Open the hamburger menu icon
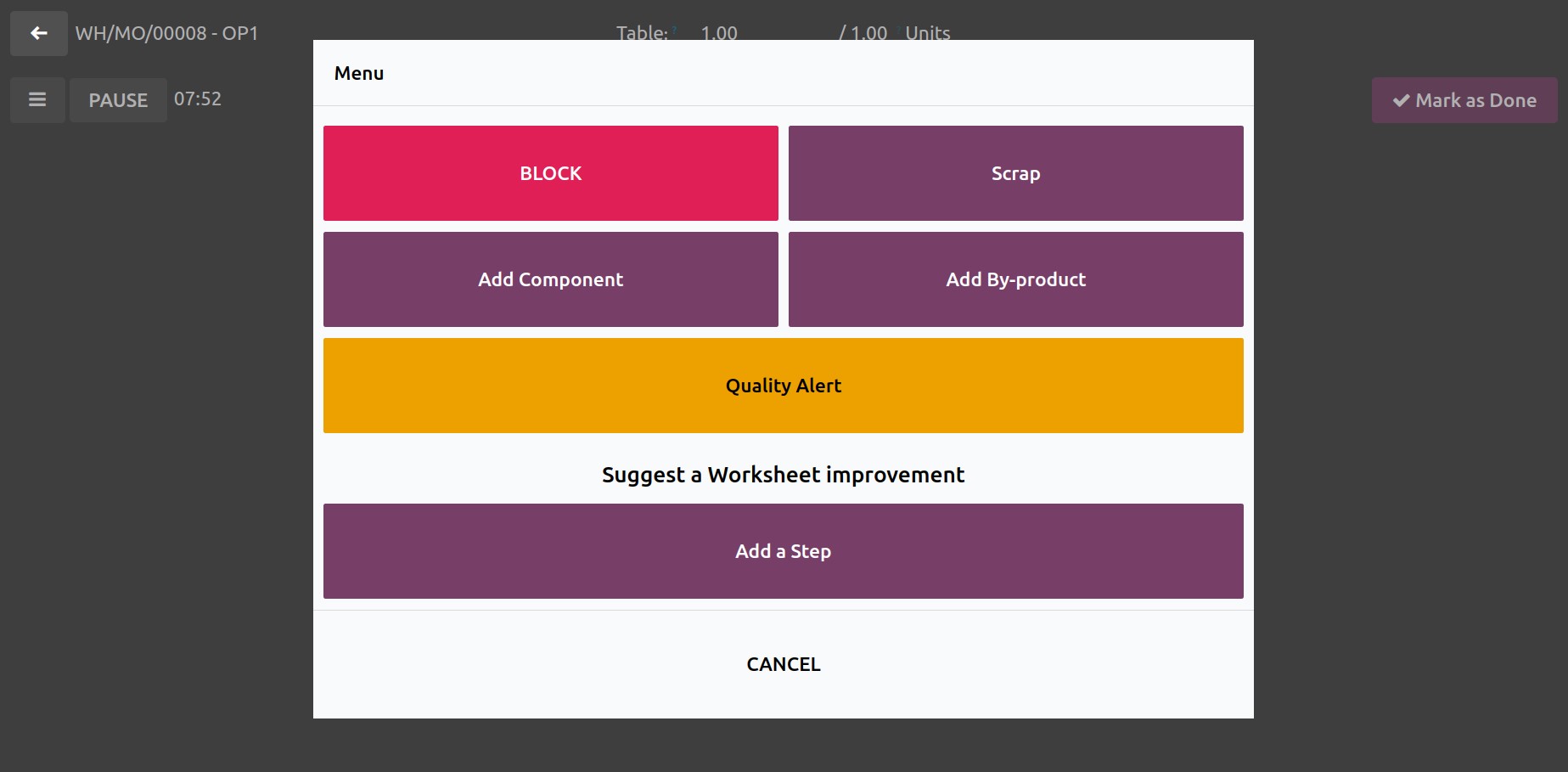 (37, 99)
